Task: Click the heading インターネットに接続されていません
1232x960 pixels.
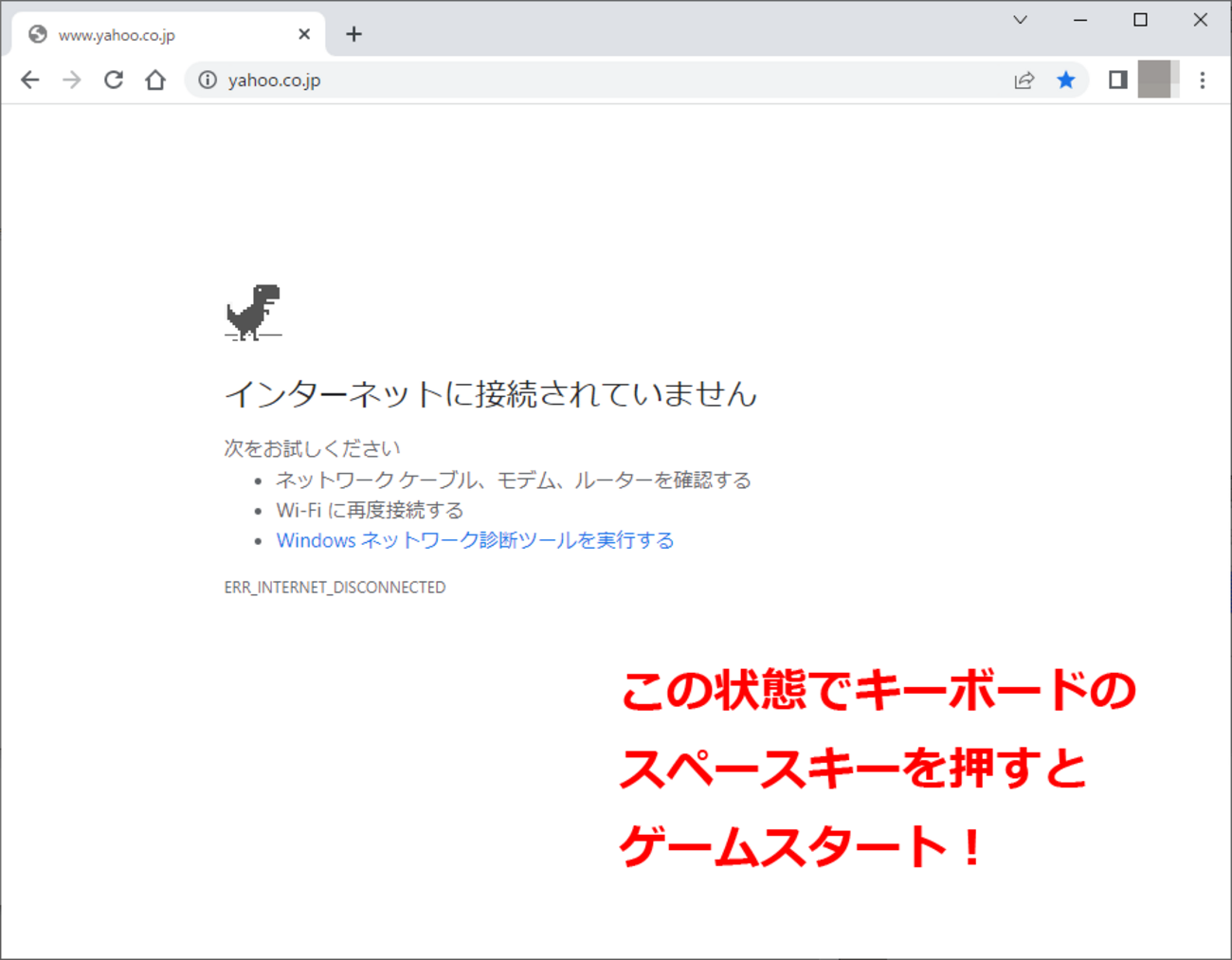Action: [491, 393]
